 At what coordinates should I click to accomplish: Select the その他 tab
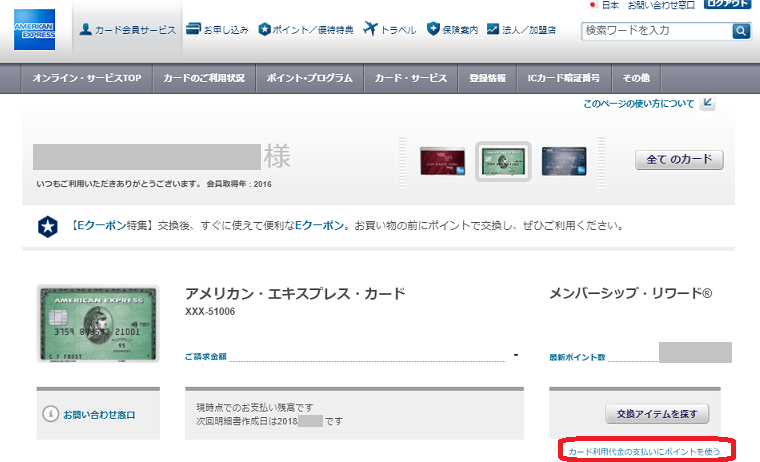pyautogui.click(x=636, y=78)
